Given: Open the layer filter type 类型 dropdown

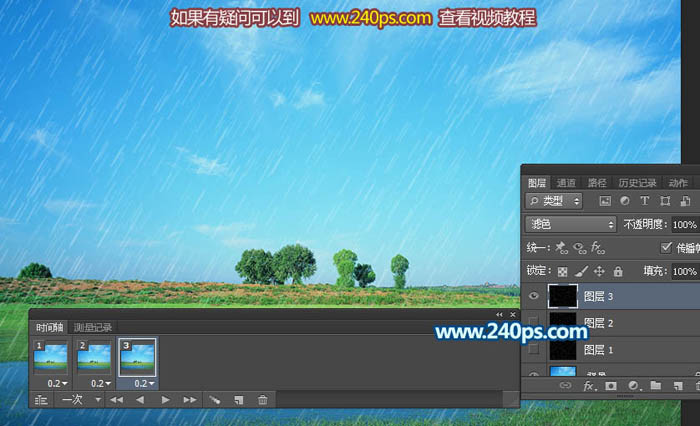Looking at the screenshot, I should (x=554, y=201).
